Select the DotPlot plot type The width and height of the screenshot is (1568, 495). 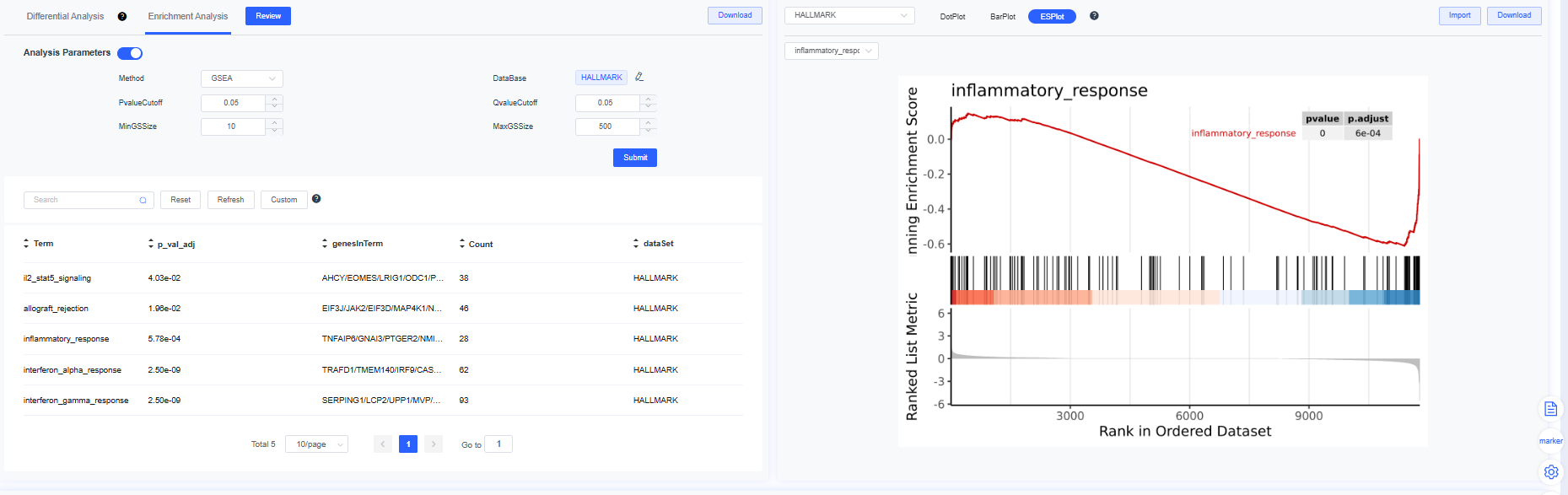[x=952, y=17]
